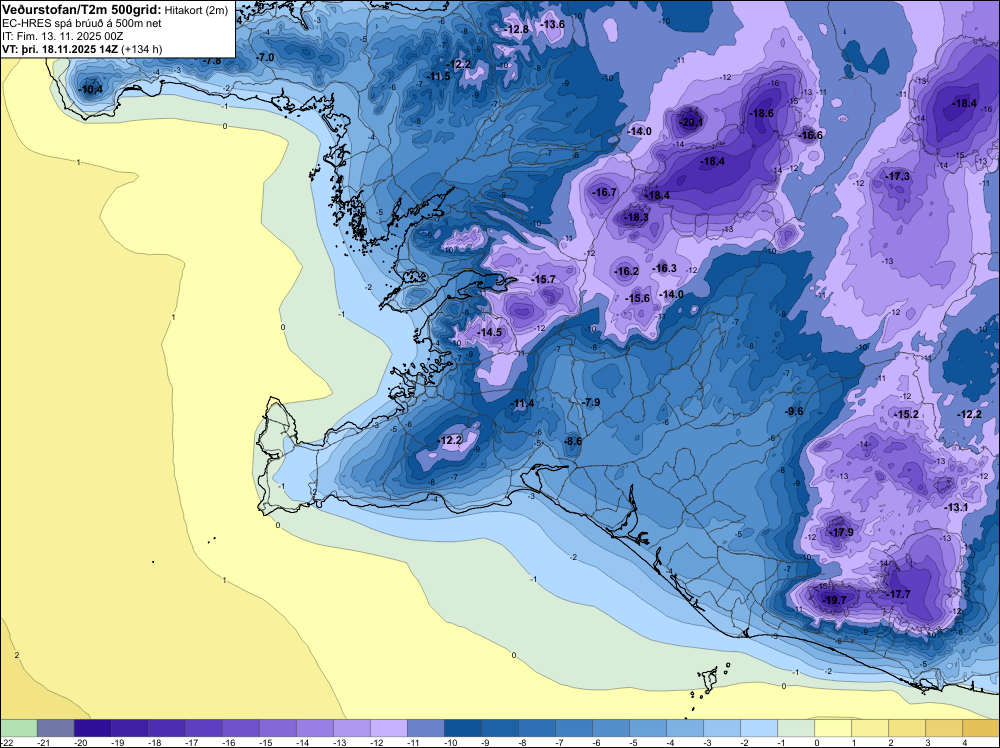Screen dimensions: 1000x748
Task: Click the -15 tick label on the legend
Action: [x=266, y=742]
